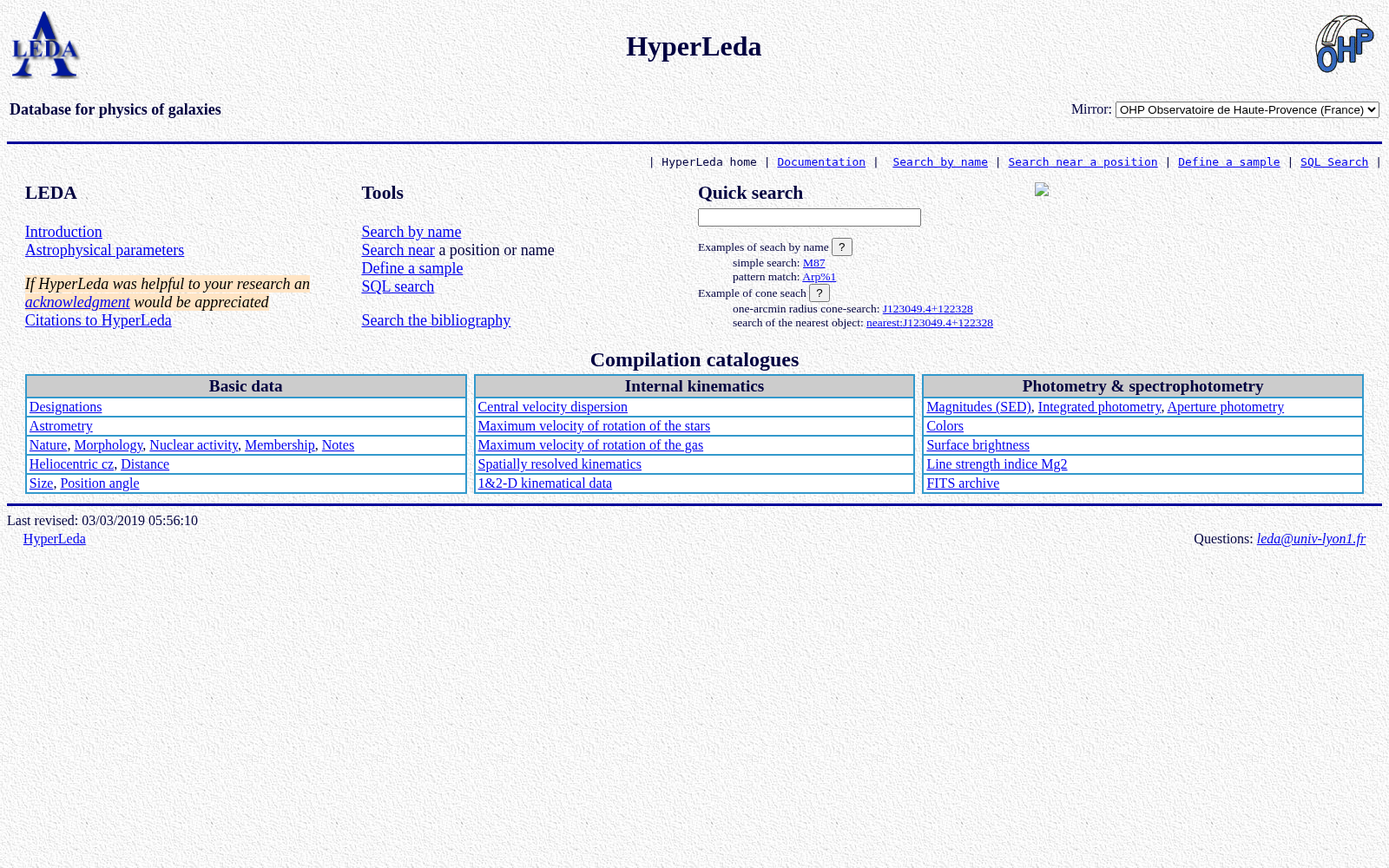Image resolution: width=1389 pixels, height=868 pixels.
Task: Open Aperture photometry link
Action: tap(1225, 407)
